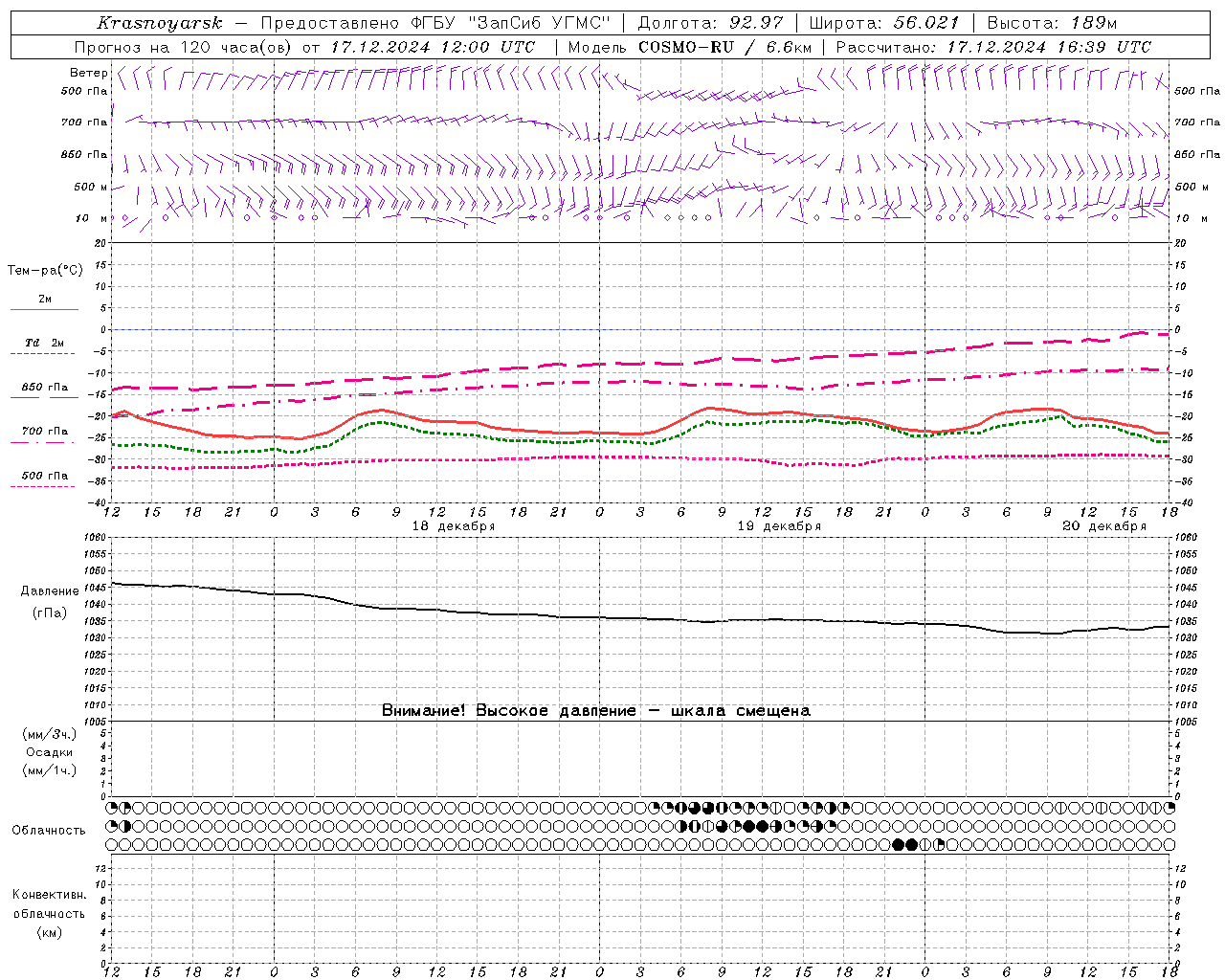Click the Td 2м dew point legend entry
1225x980 pixels.
pyautogui.click(x=44, y=347)
